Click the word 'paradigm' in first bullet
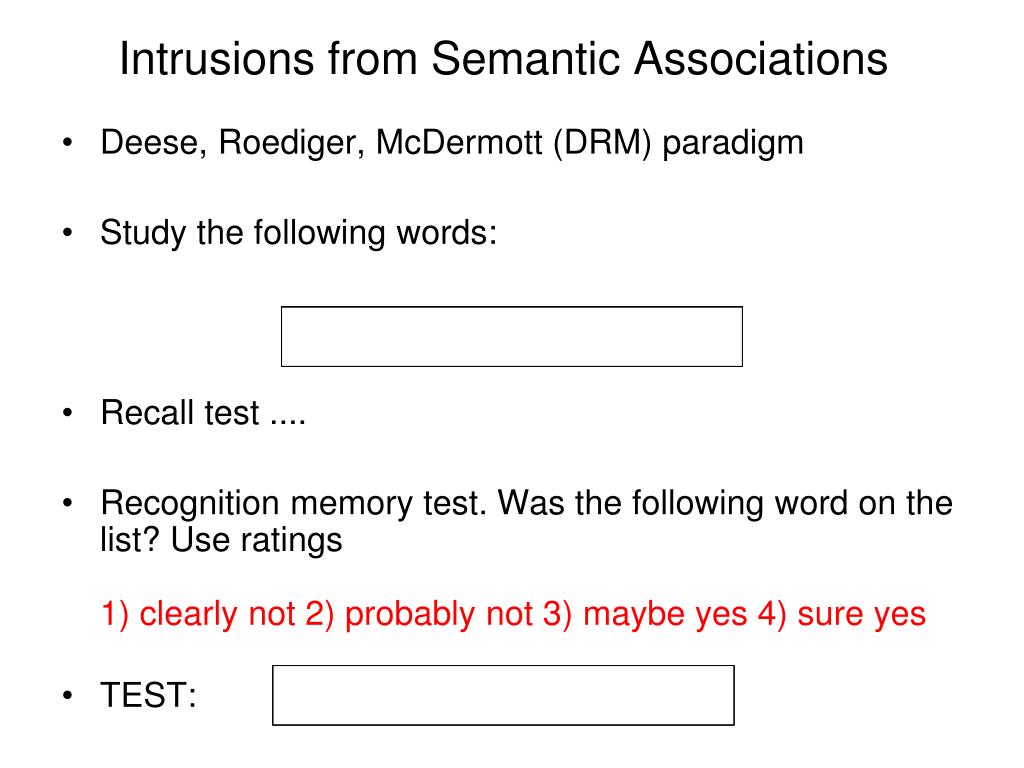Image resolution: width=1024 pixels, height=768 pixels. [x=733, y=143]
